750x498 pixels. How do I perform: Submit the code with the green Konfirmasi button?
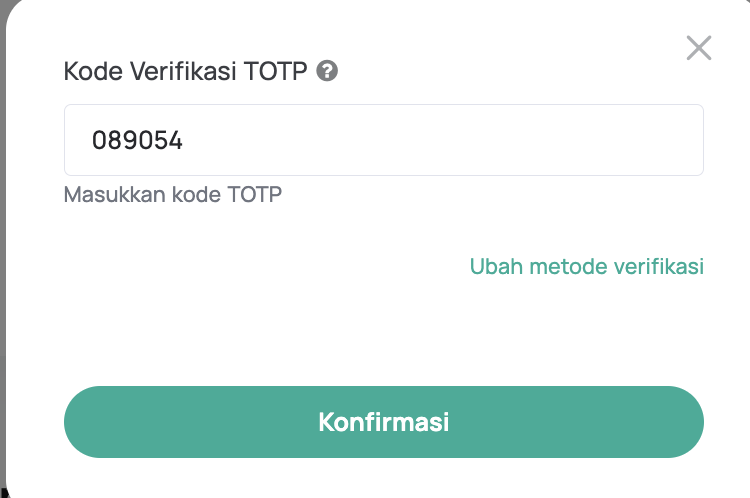click(x=384, y=422)
